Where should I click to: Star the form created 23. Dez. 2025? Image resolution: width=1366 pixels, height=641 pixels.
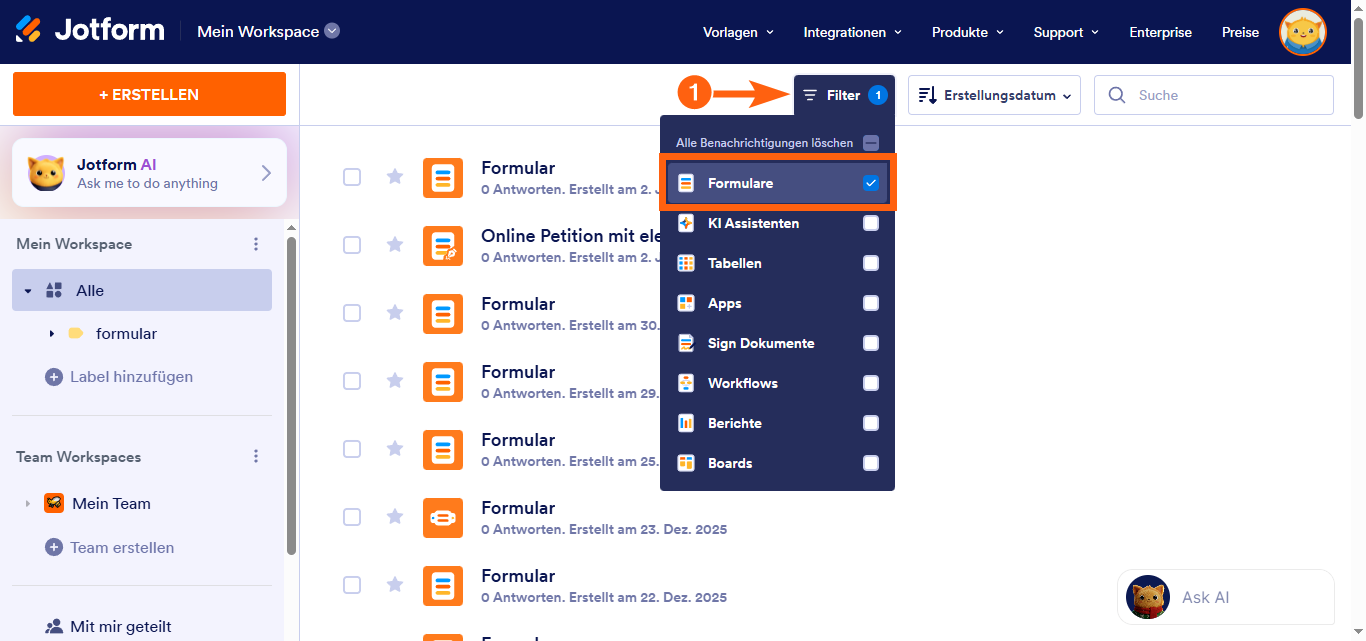pos(395,516)
